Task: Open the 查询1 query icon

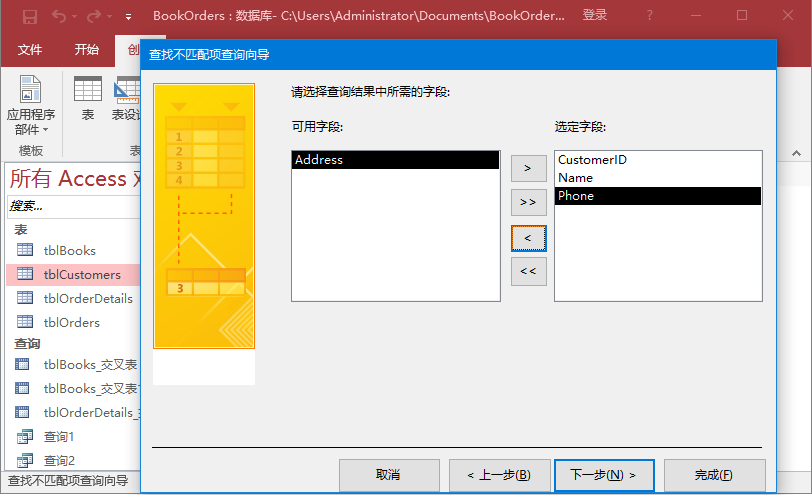Action: point(25,437)
